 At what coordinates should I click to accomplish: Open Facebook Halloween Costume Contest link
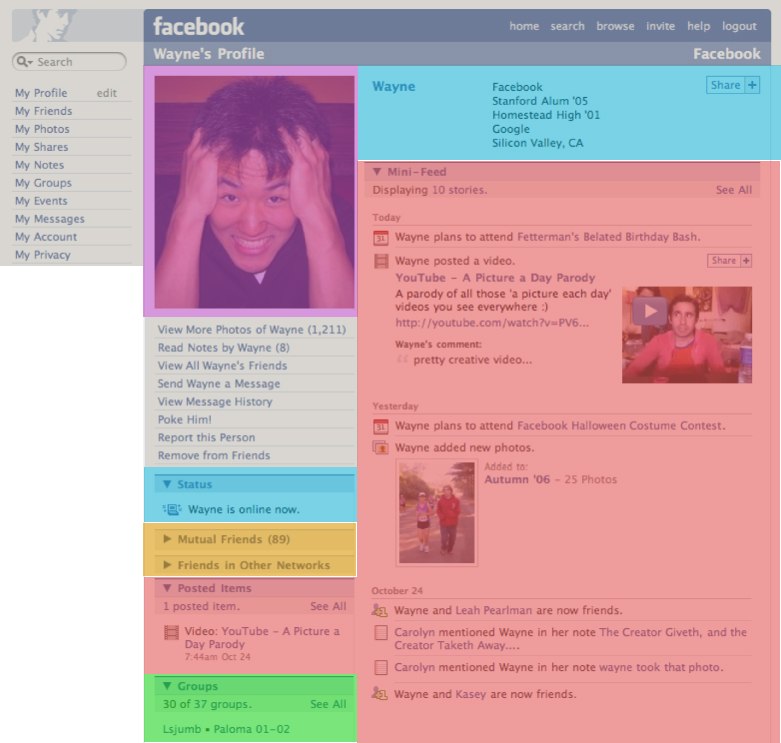pos(621,426)
